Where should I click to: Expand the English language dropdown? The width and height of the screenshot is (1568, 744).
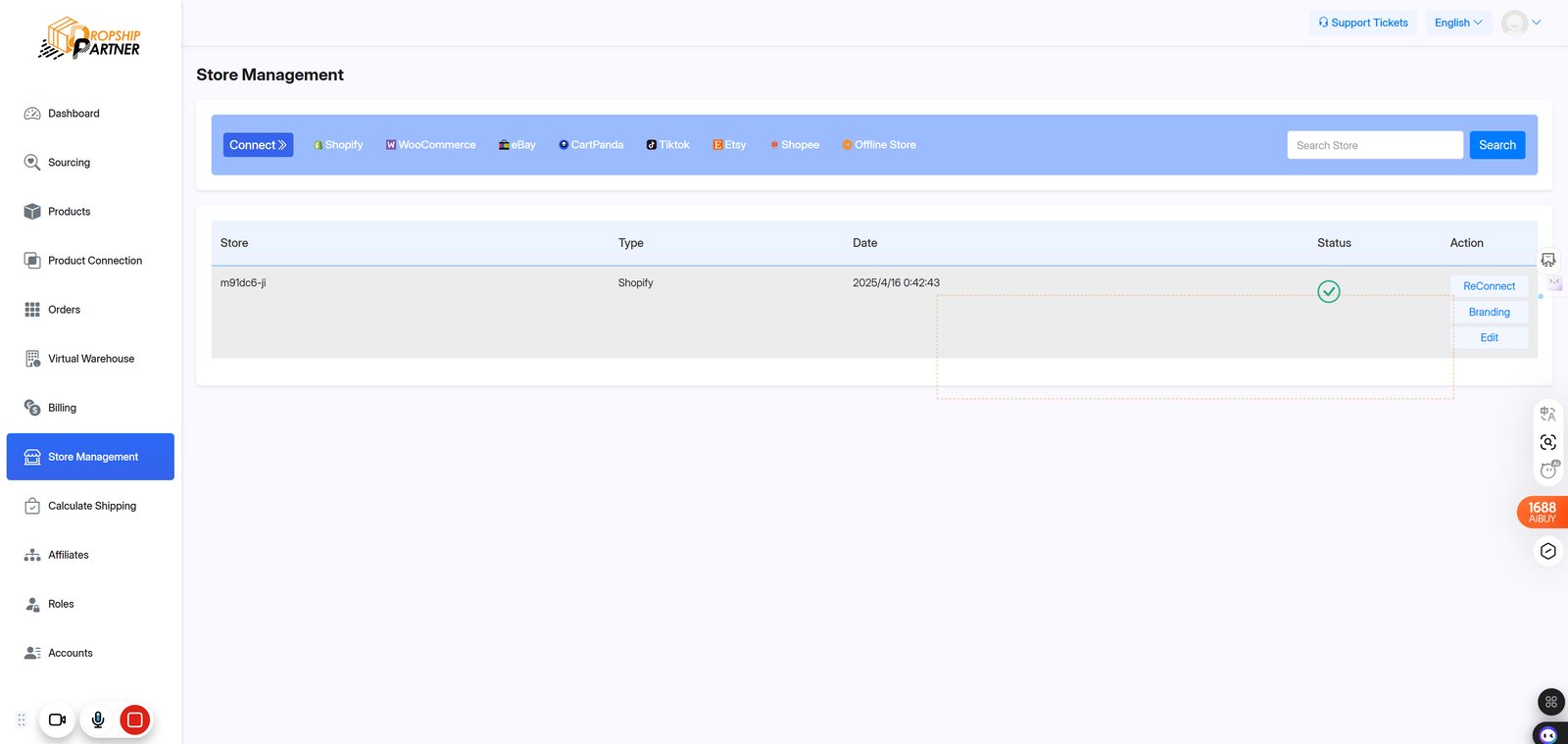pos(1458,23)
